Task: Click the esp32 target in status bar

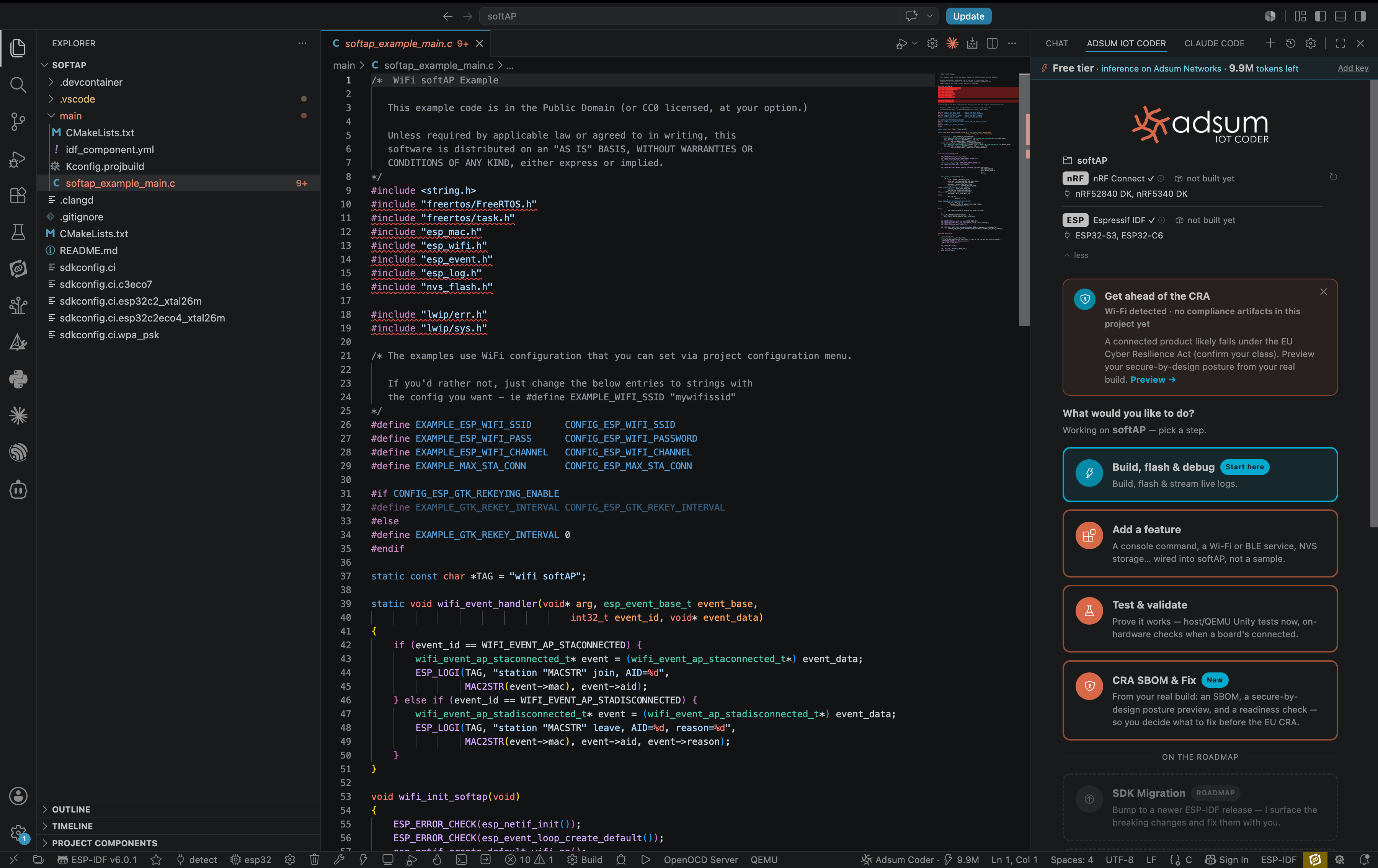Action: coord(251,860)
